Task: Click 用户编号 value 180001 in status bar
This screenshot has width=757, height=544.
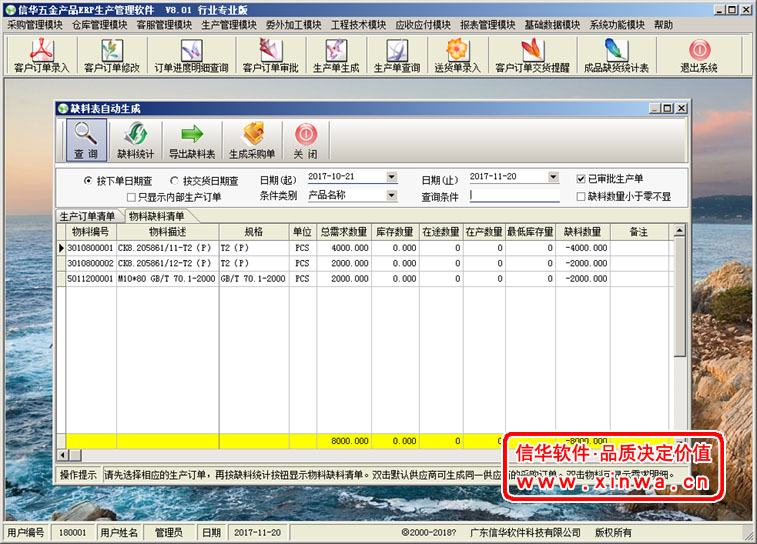Action: pyautogui.click(x=72, y=532)
